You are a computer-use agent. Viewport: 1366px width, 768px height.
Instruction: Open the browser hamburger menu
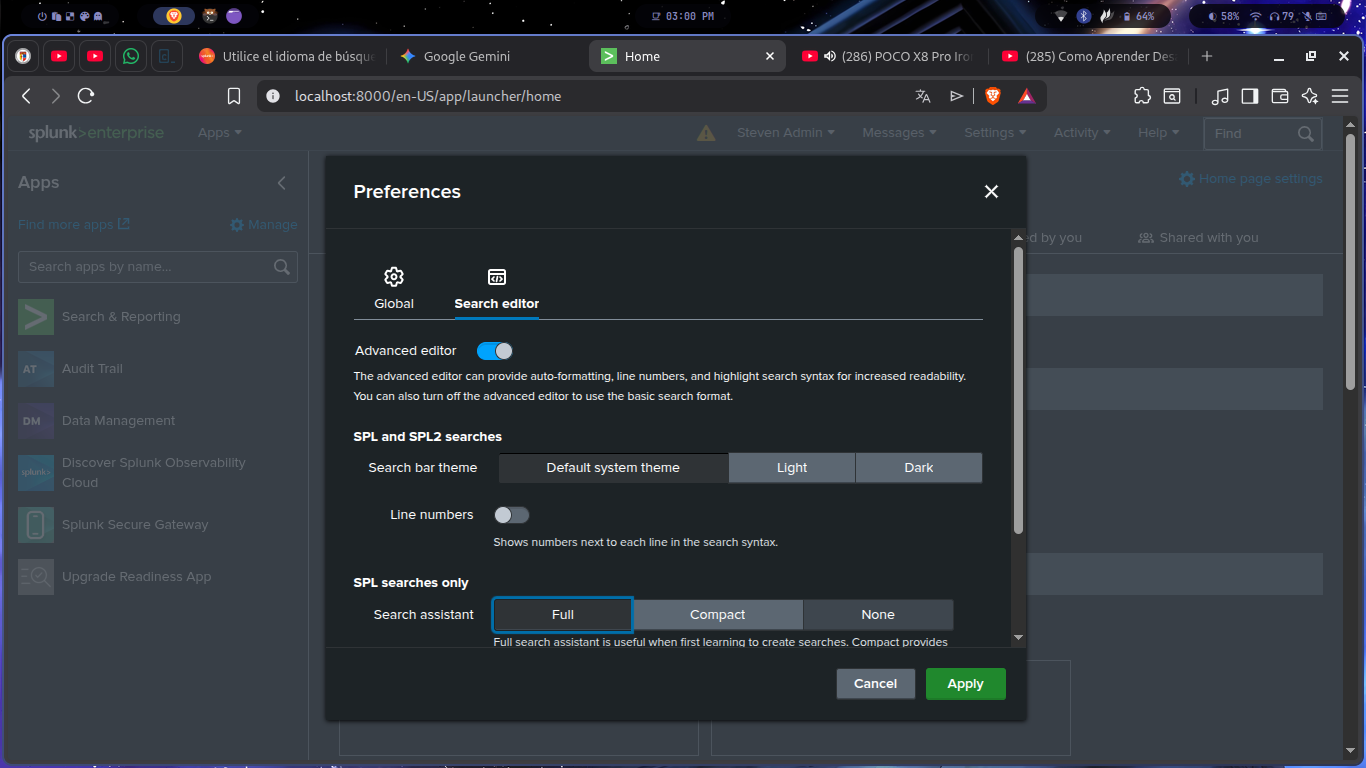[1340, 96]
